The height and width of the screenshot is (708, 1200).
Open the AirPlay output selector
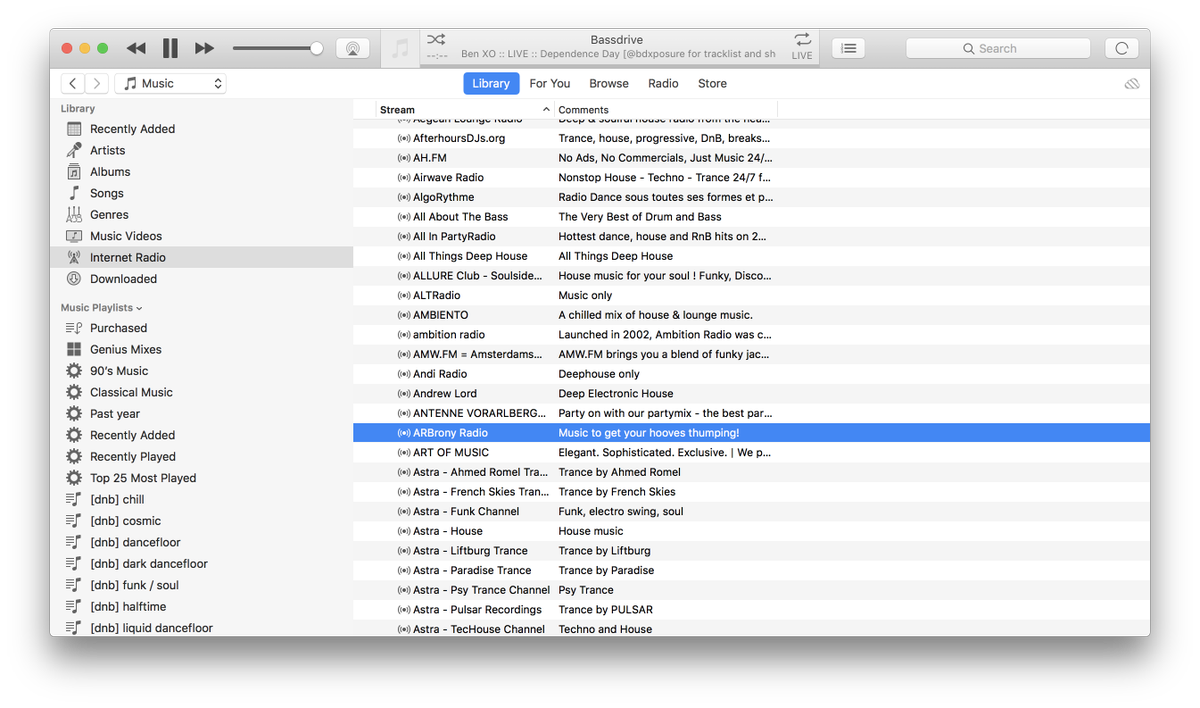(x=352, y=48)
